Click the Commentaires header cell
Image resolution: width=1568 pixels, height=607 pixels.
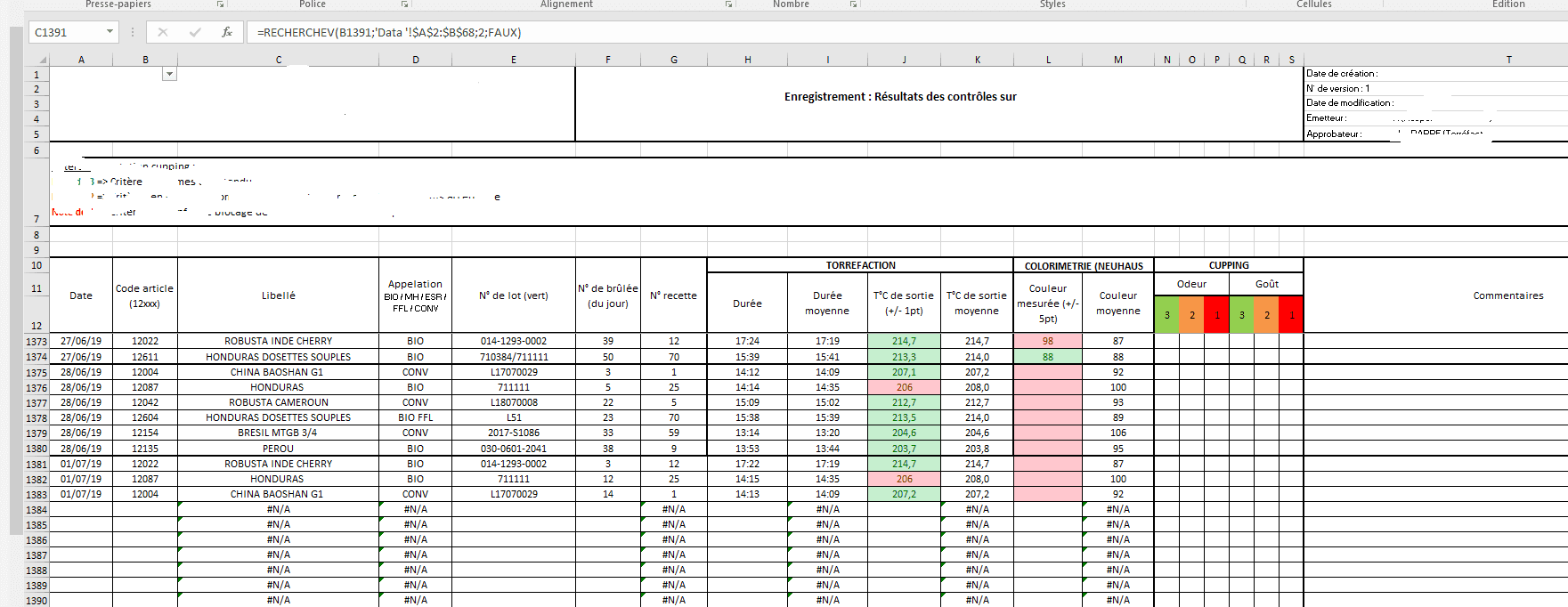[1507, 295]
